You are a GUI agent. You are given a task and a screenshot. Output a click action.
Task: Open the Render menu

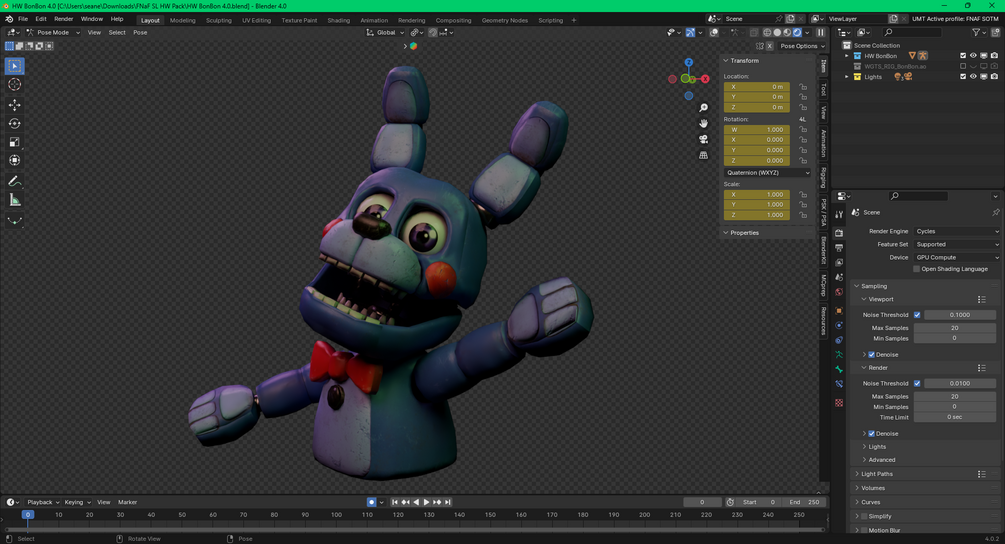pyautogui.click(x=63, y=19)
